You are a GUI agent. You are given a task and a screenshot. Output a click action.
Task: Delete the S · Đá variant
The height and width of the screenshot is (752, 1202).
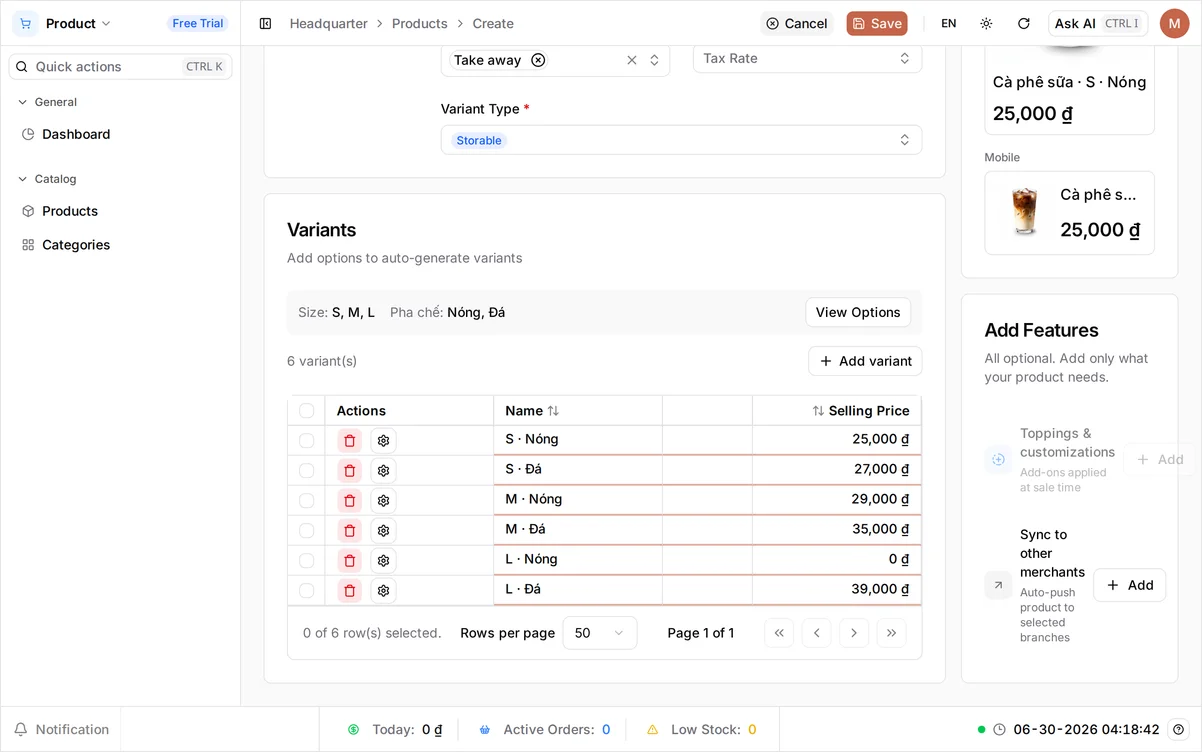(349, 471)
